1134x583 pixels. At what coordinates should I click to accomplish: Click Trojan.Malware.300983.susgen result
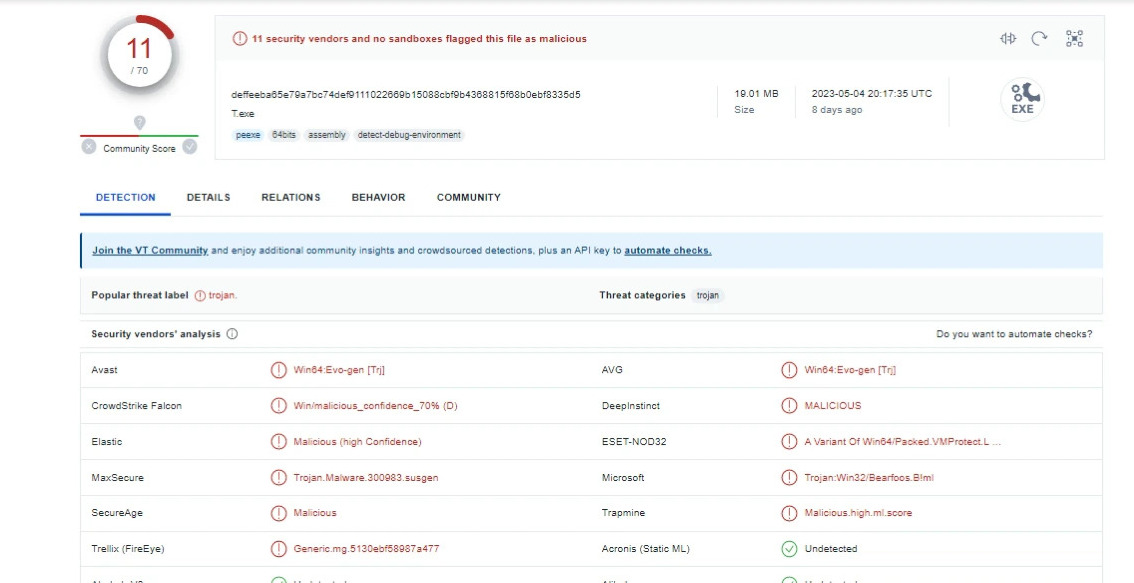366,477
